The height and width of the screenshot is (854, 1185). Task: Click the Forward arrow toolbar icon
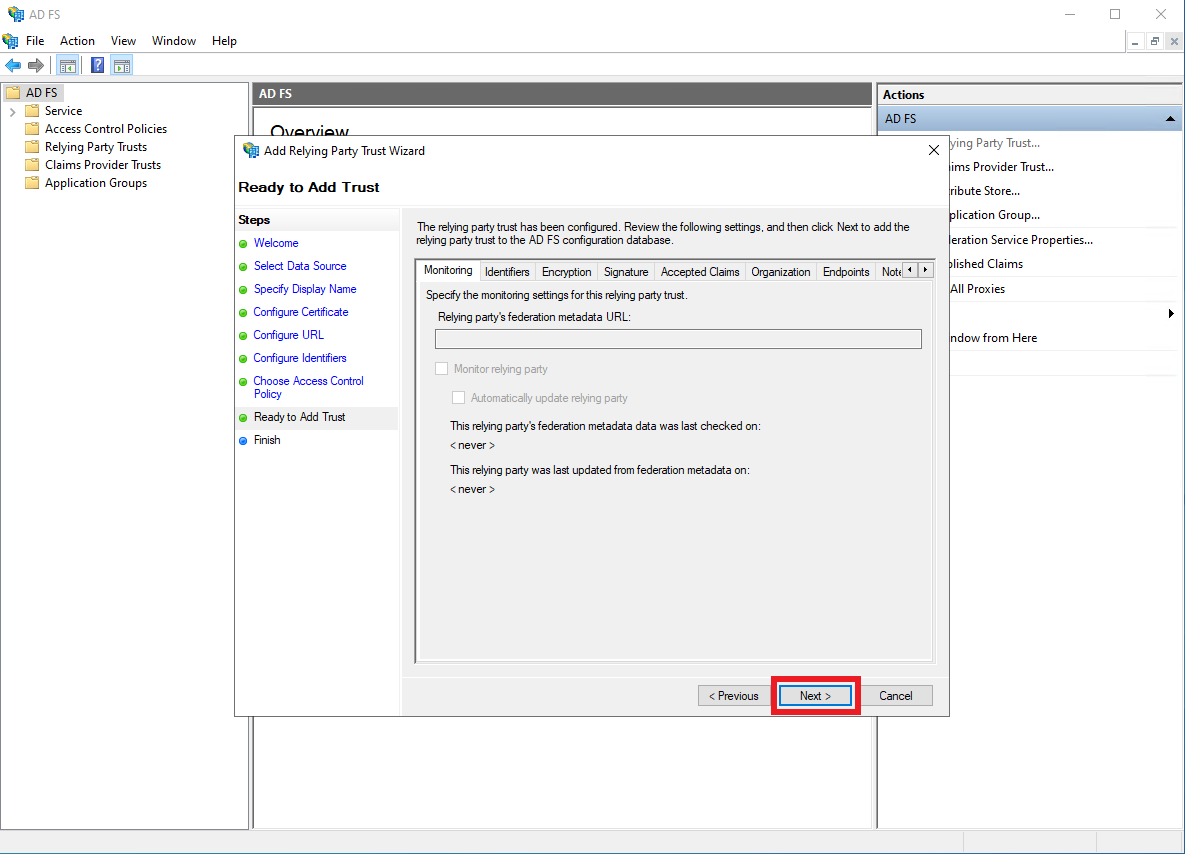click(x=36, y=66)
